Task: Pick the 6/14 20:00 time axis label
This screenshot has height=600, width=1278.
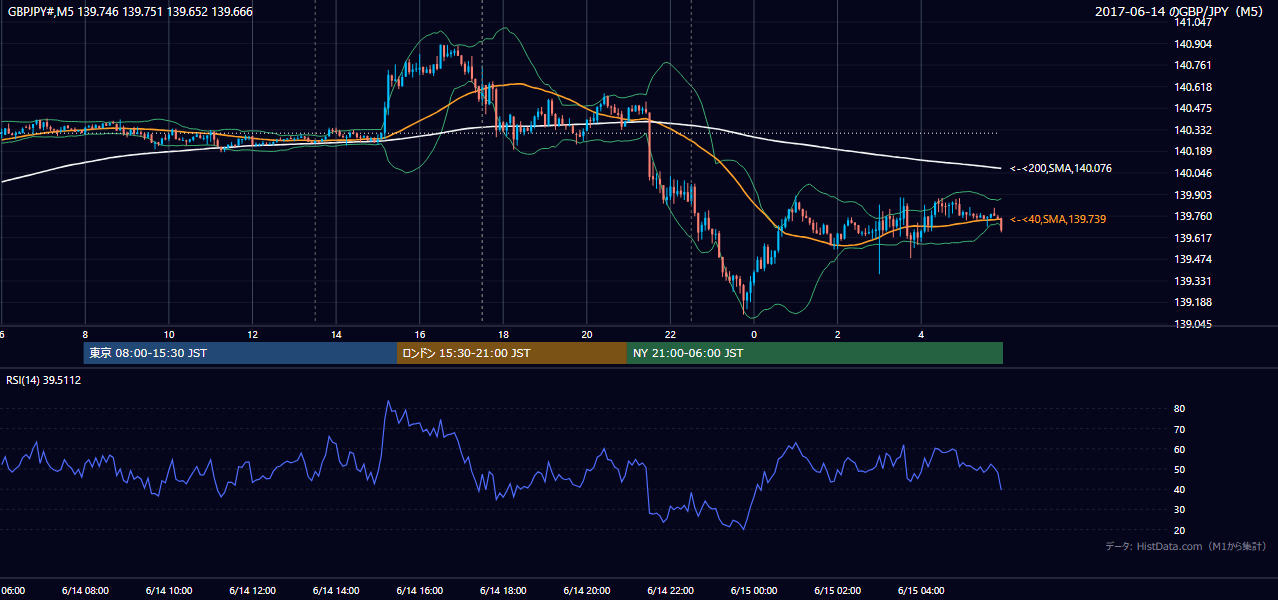Action: point(586,591)
